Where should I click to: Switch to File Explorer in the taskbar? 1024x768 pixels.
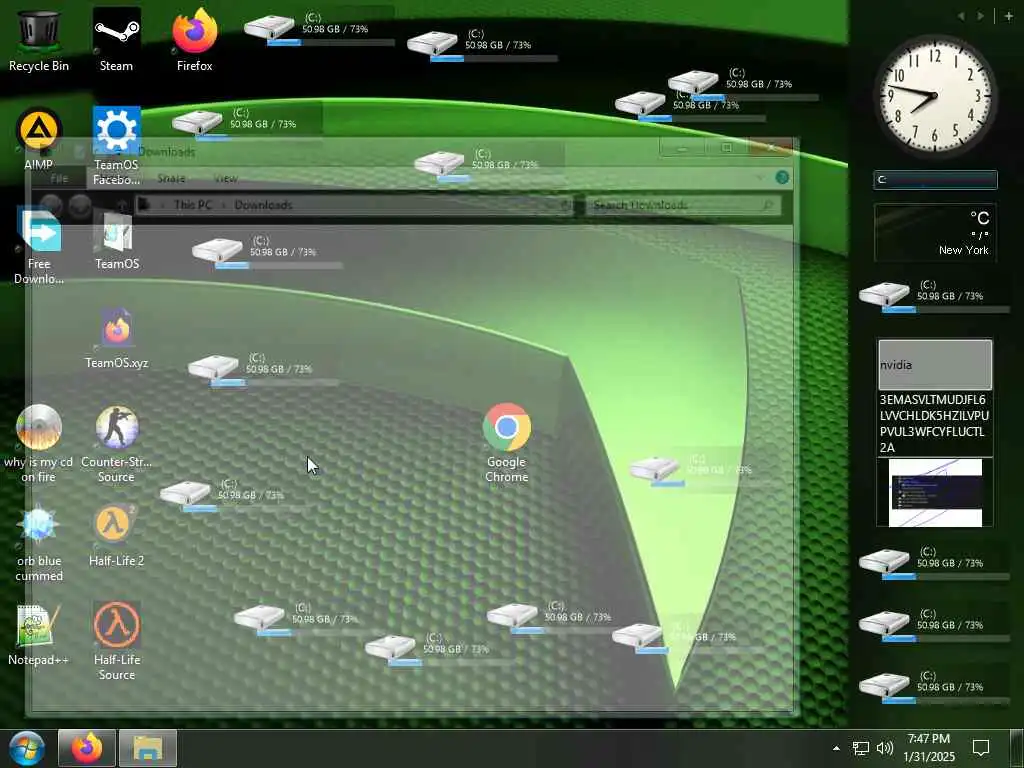pyautogui.click(x=148, y=748)
